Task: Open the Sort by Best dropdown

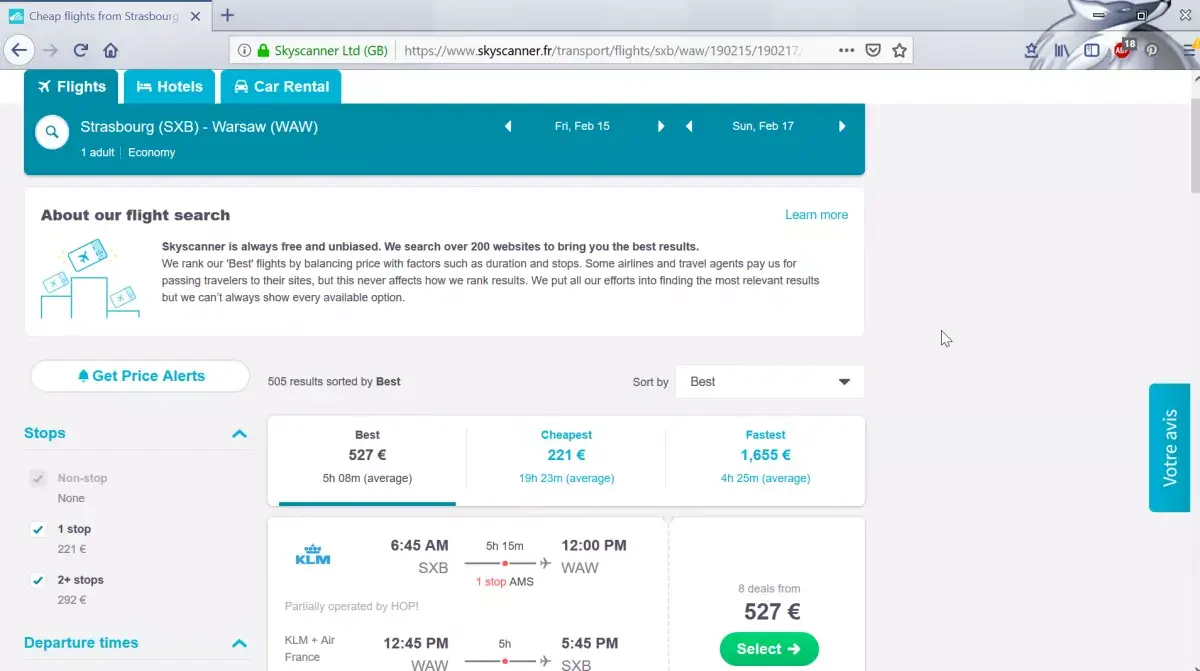Action: 770,382
